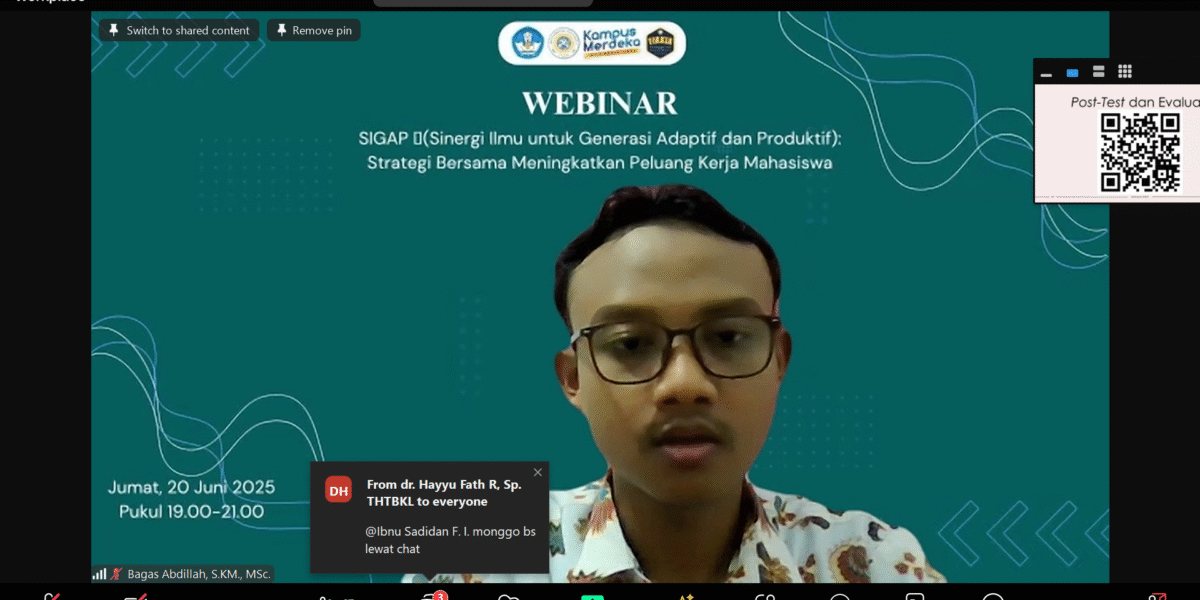Click the DH sender avatar
This screenshot has width=1200, height=600.
coord(339,490)
